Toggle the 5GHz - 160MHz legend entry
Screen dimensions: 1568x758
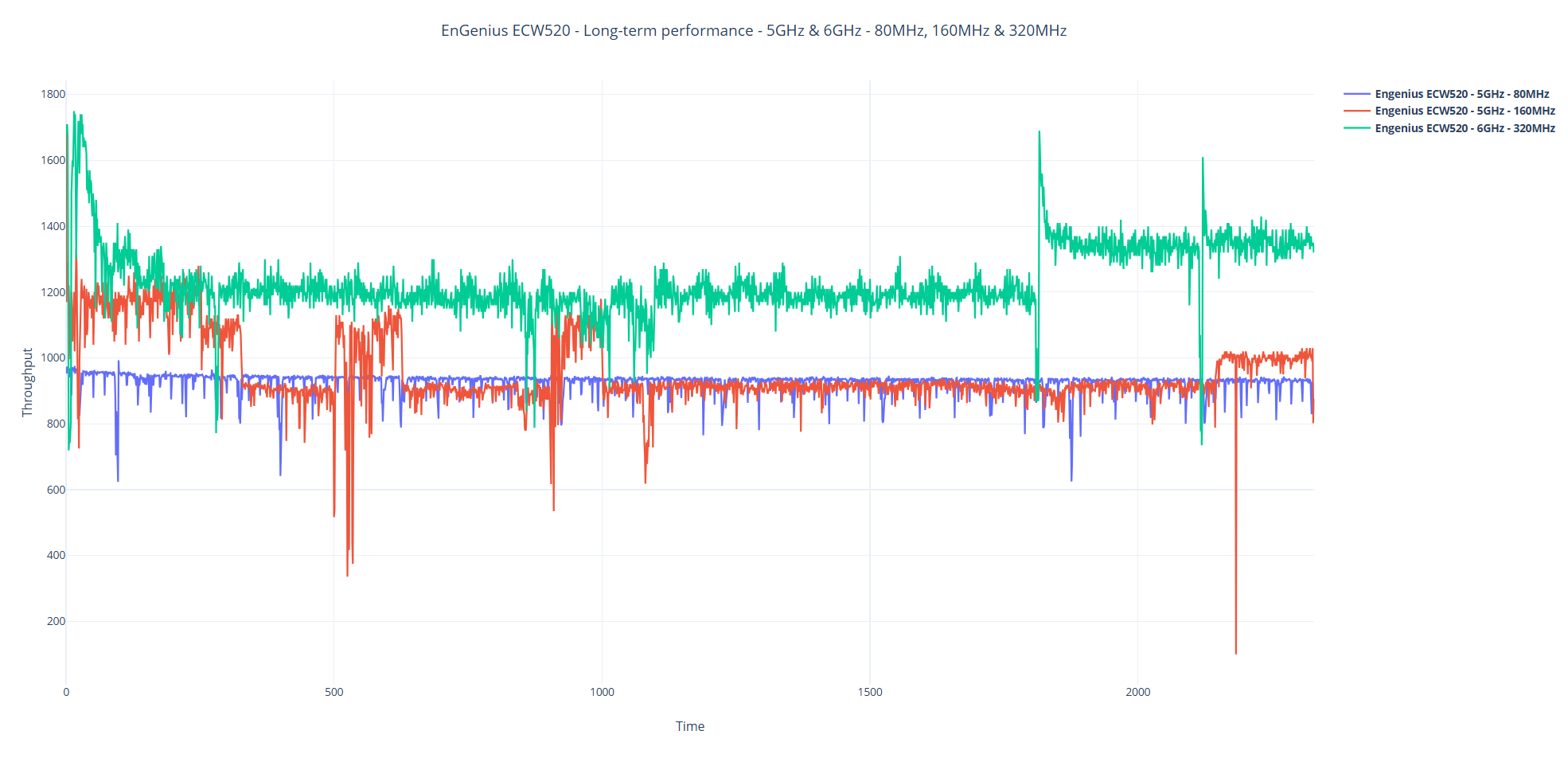pyautogui.click(x=1449, y=111)
